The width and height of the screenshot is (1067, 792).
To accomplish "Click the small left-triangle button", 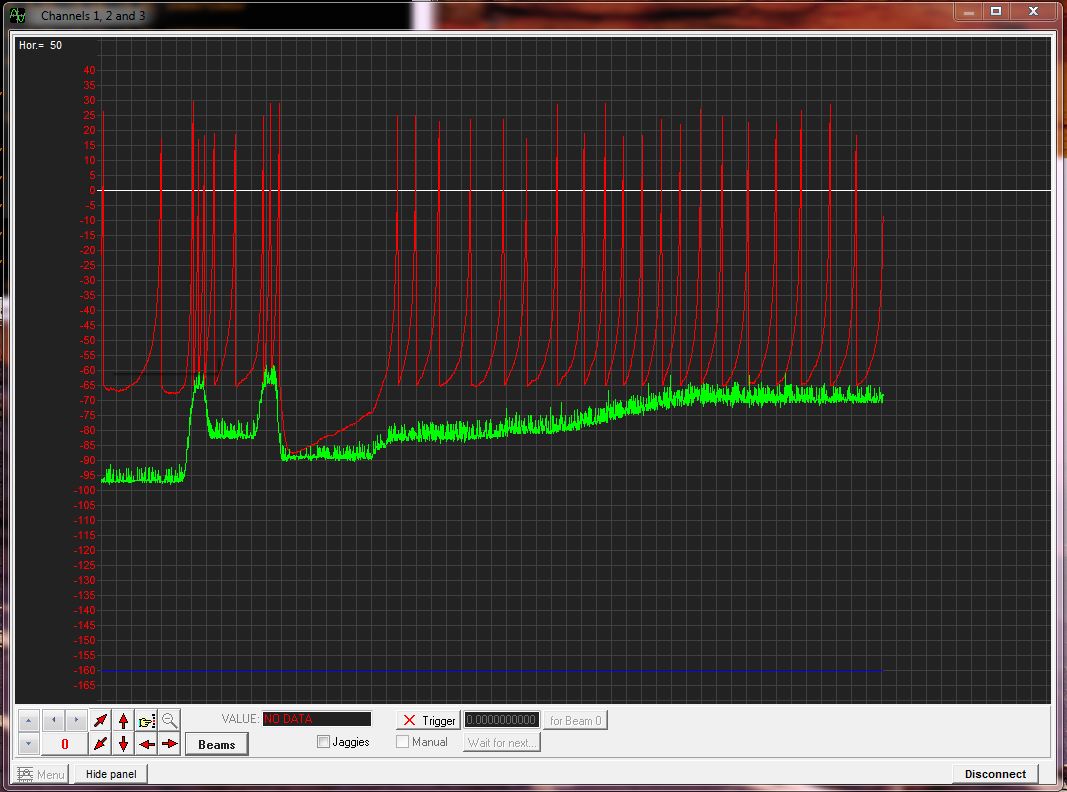I will (x=53, y=720).
